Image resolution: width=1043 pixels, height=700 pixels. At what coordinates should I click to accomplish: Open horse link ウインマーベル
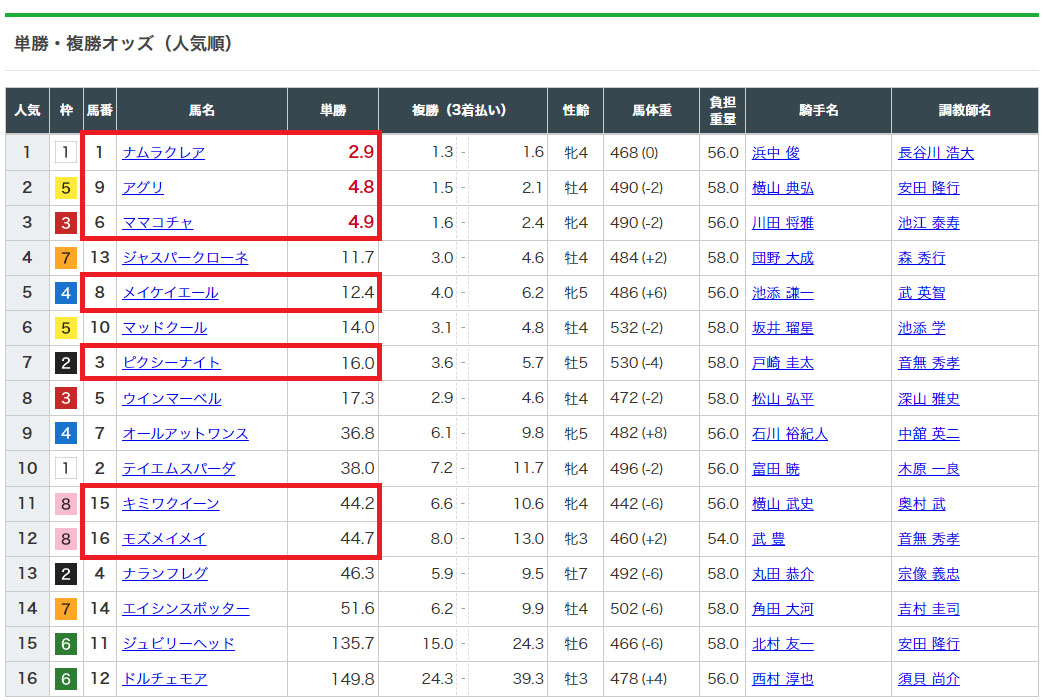tap(172, 398)
